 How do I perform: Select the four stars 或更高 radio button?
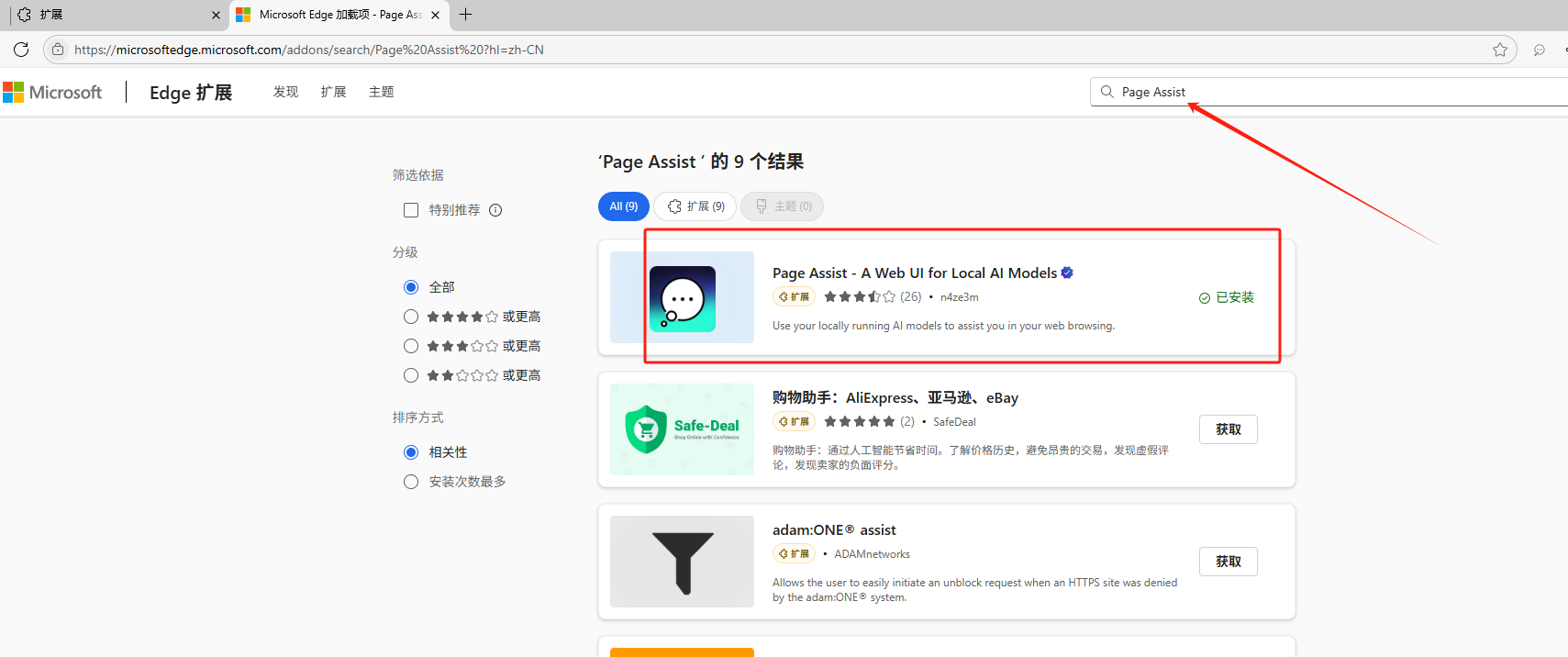pos(411,317)
